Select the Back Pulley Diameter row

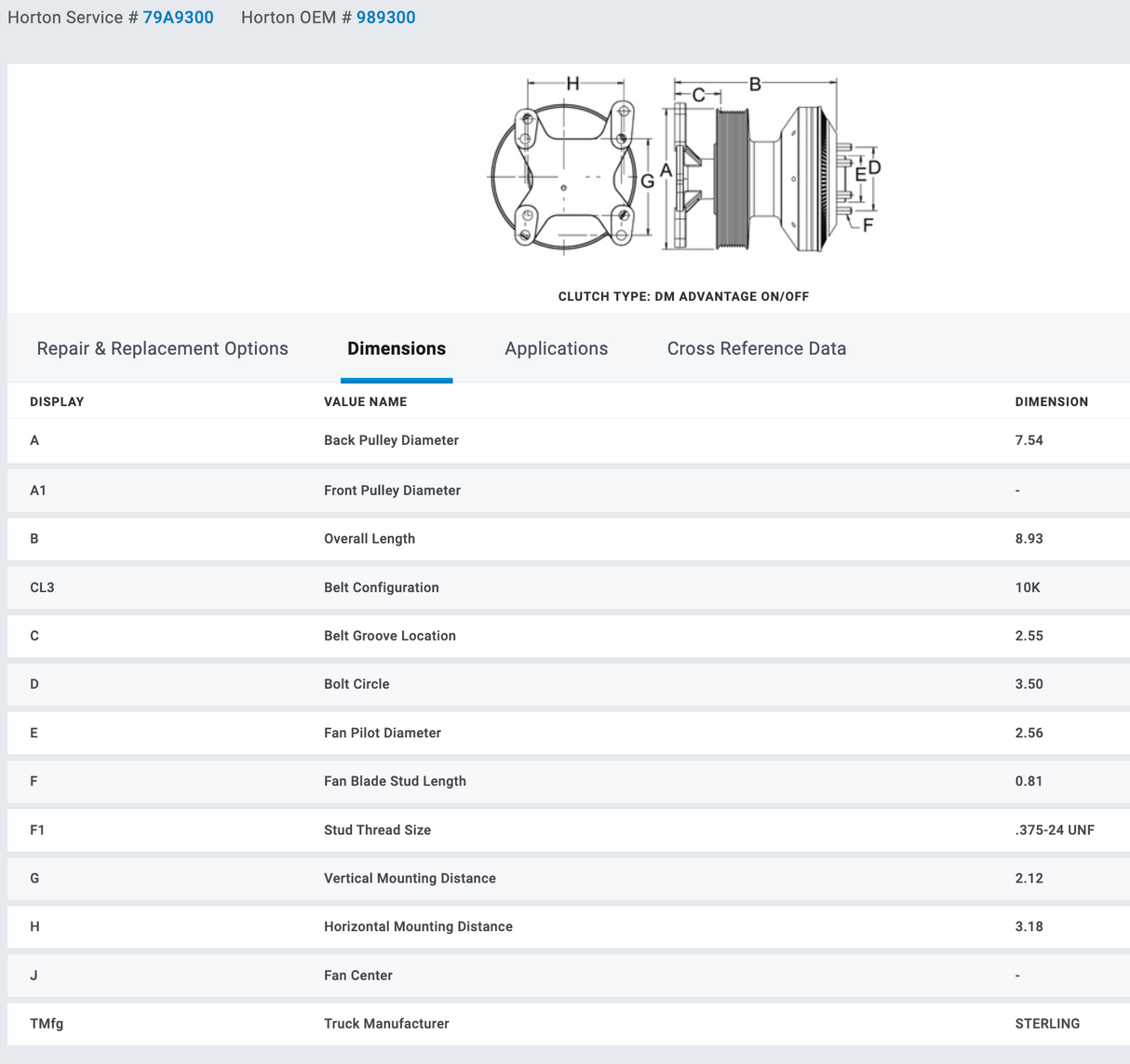tap(391, 440)
